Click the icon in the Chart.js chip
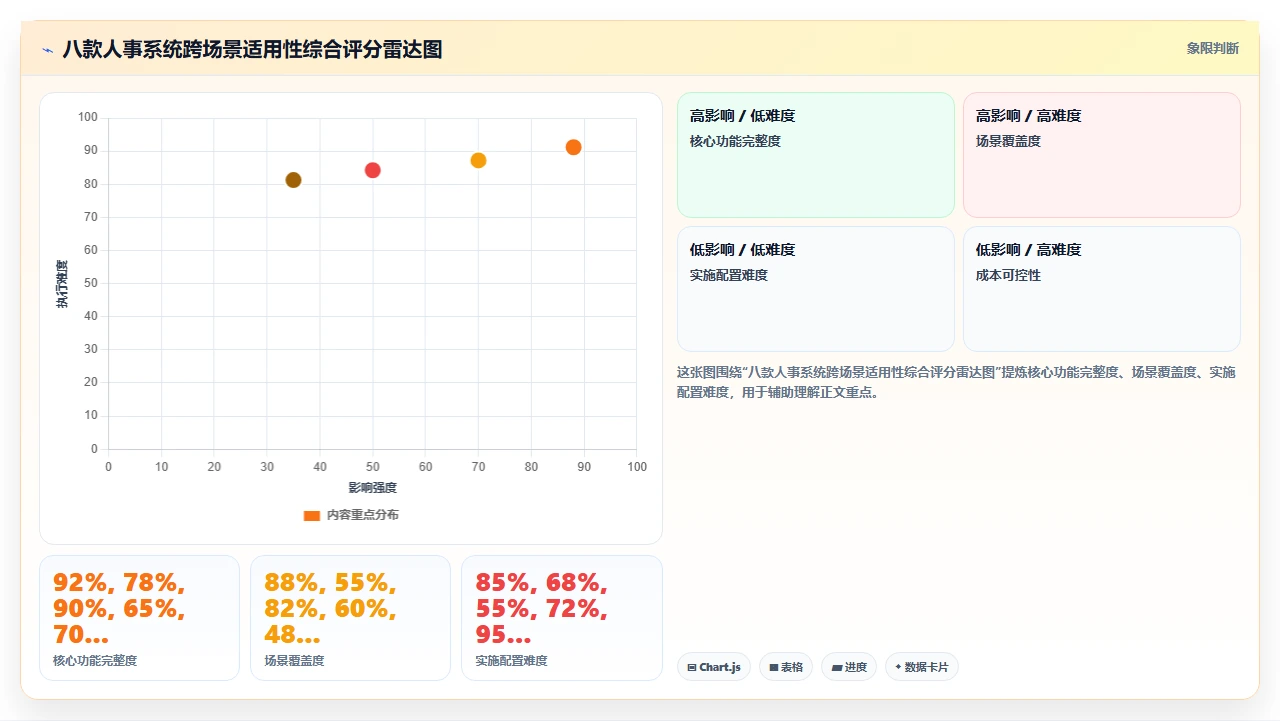The height and width of the screenshot is (721, 1280). tap(692, 667)
